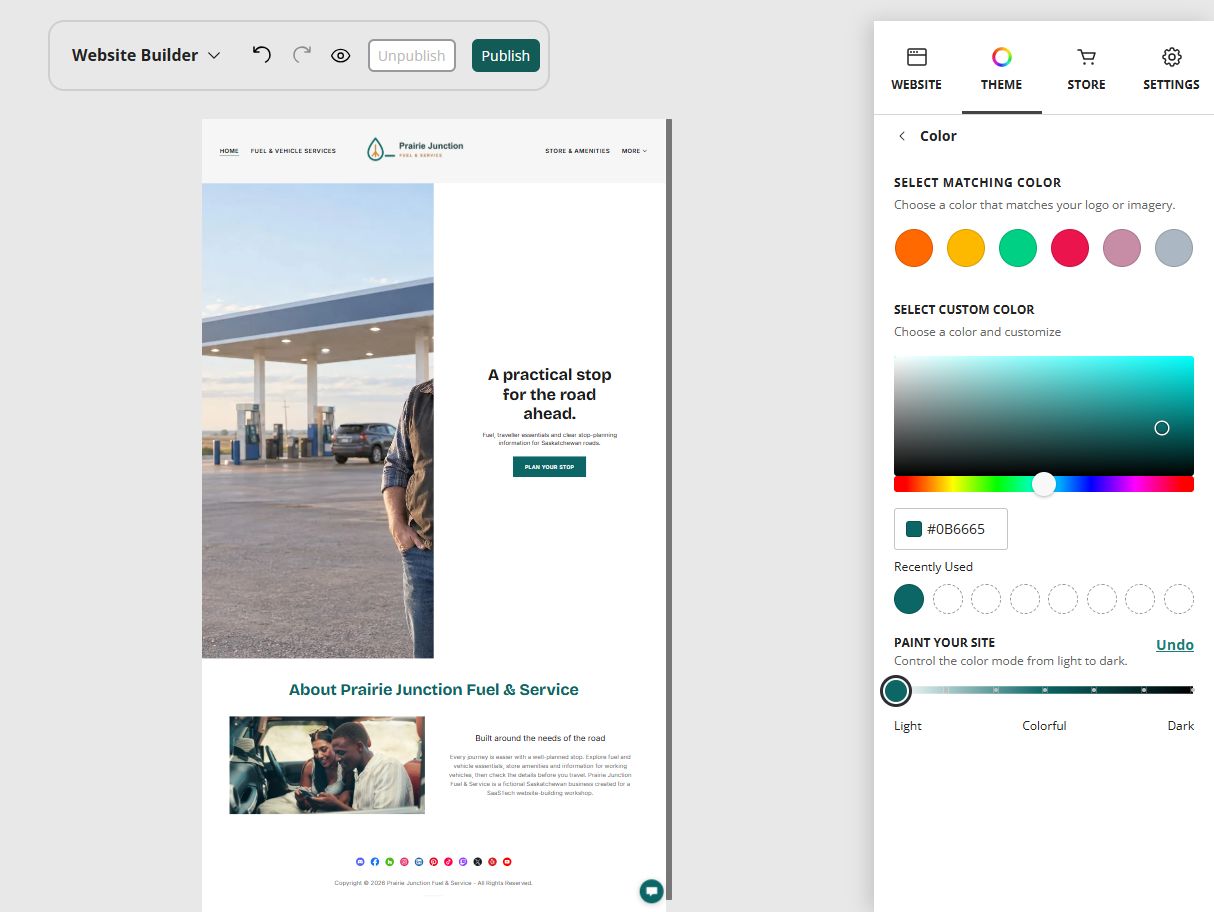The width and height of the screenshot is (1214, 912).
Task: Select the teal recently used color
Action: (909, 599)
